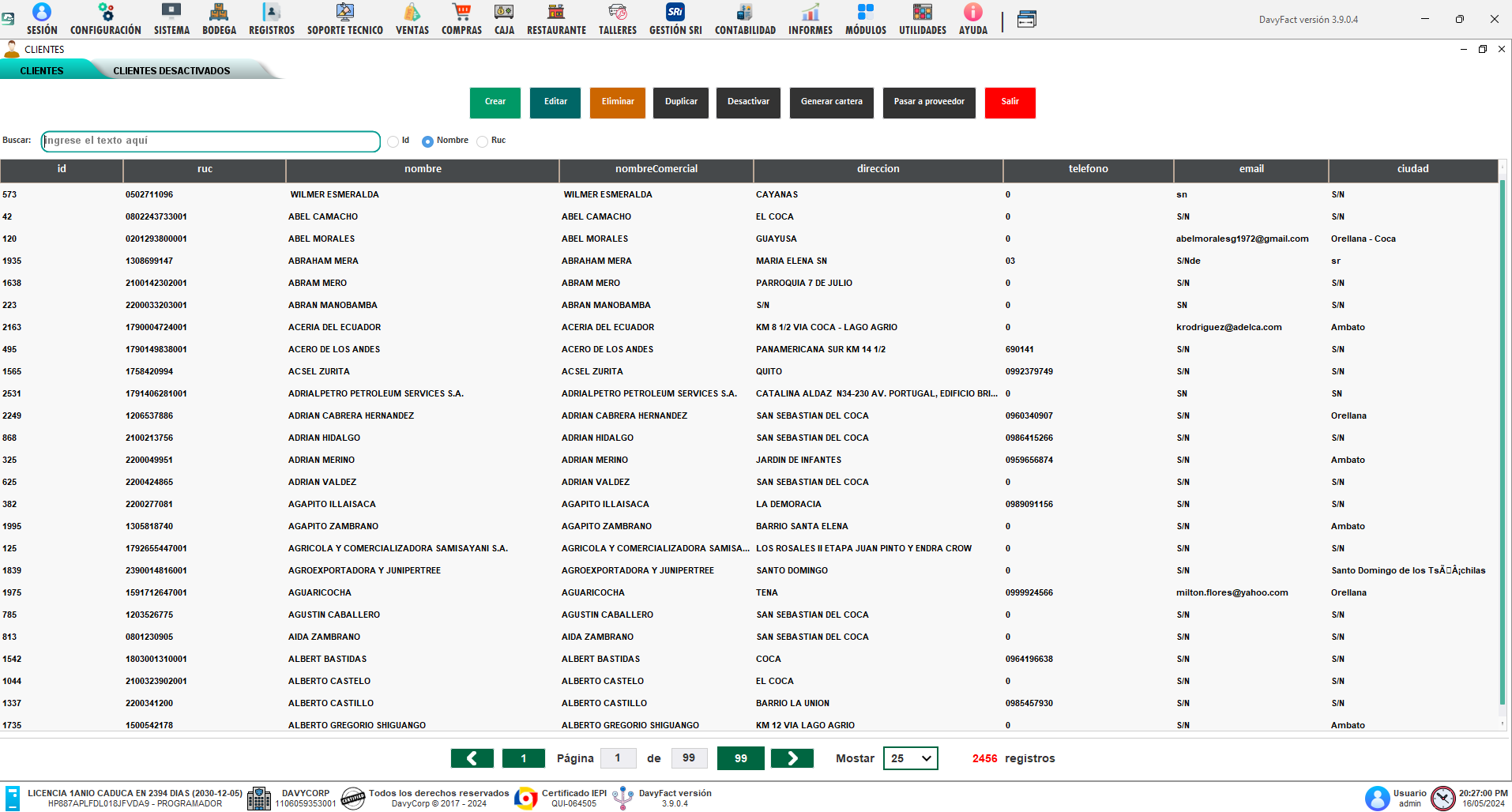This screenshot has height=812, width=1512.
Task: Go to the next page arrow
Action: (x=792, y=758)
